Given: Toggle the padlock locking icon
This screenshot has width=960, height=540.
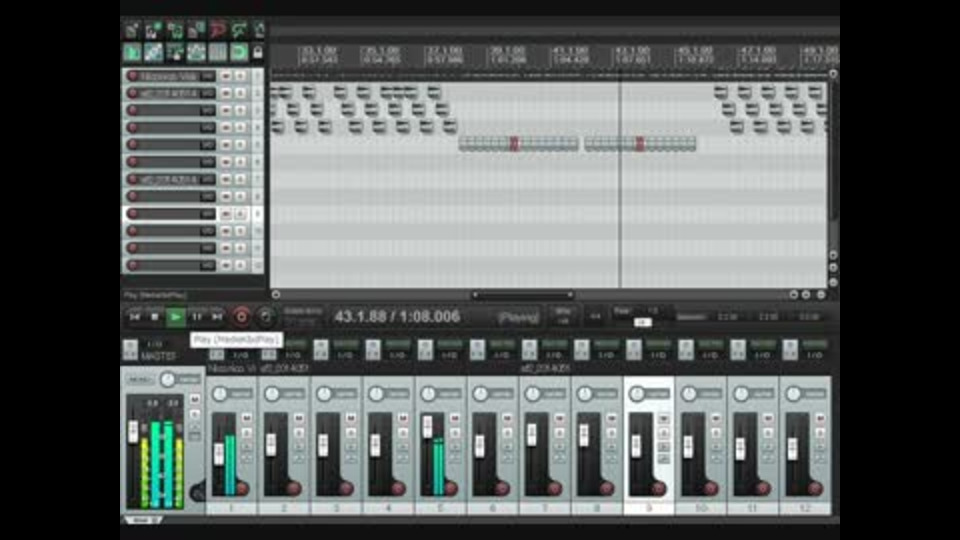Looking at the screenshot, I should pyautogui.click(x=258, y=53).
